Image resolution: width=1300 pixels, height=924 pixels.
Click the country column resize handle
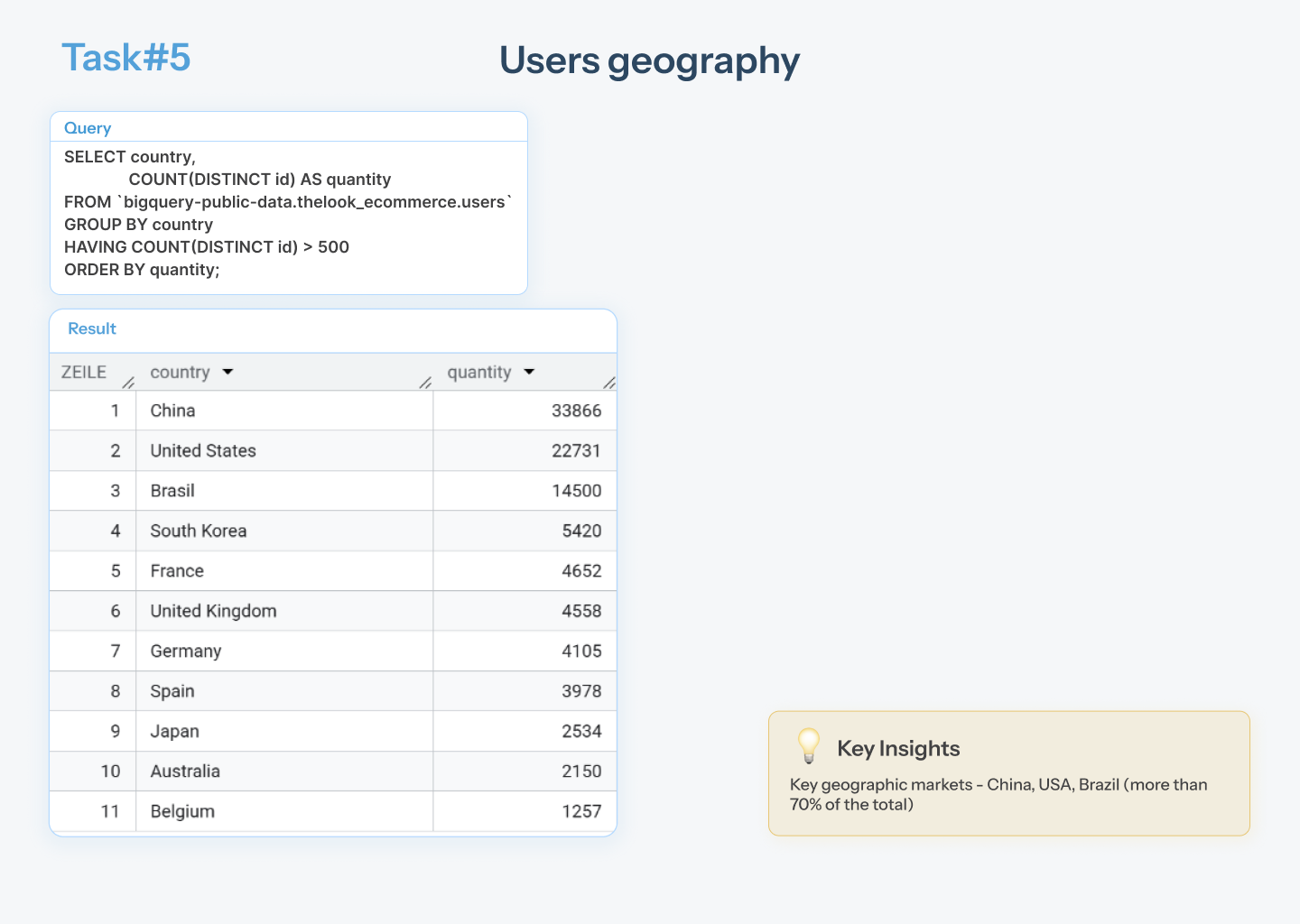(x=425, y=383)
